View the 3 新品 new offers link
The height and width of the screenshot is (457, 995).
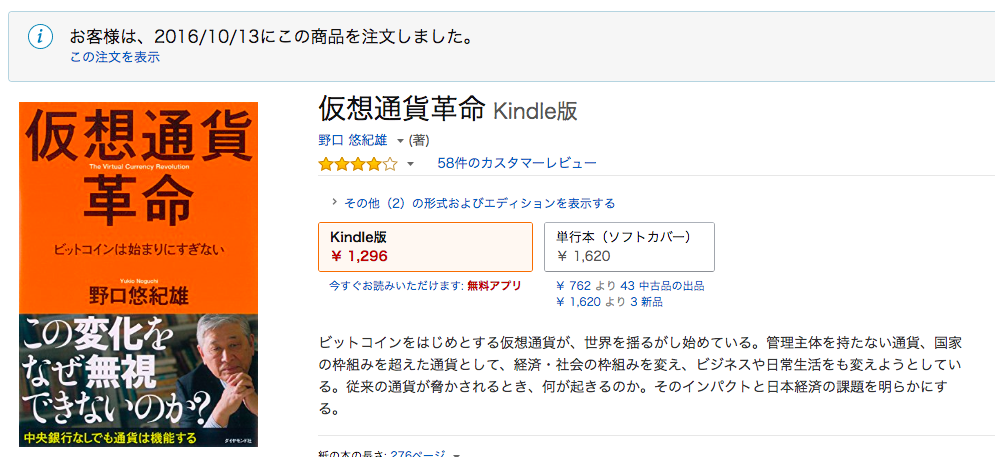646,301
